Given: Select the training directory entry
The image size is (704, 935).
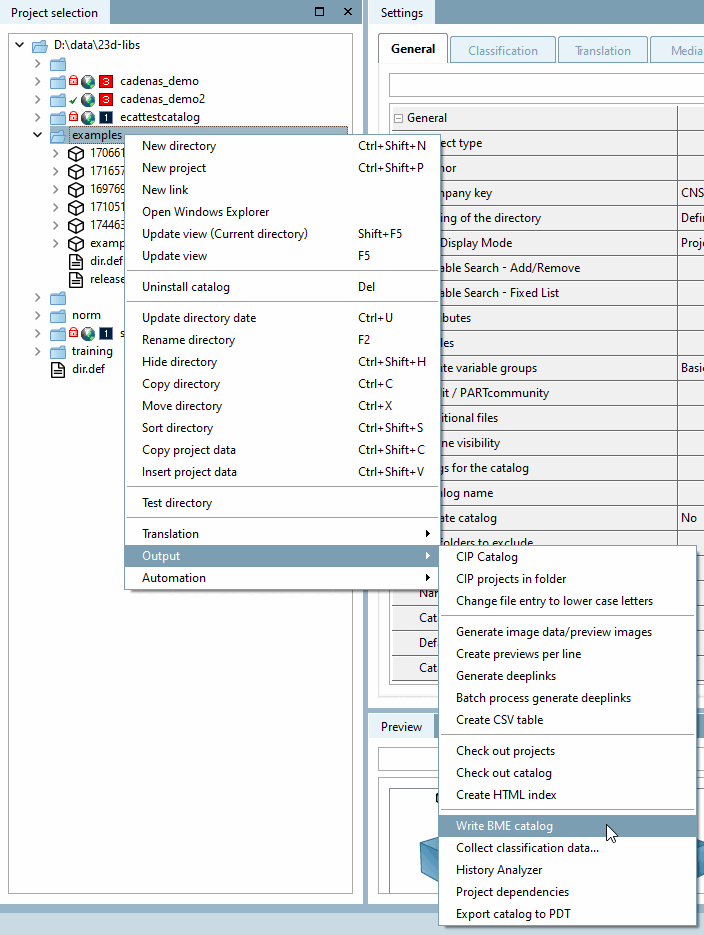Looking at the screenshot, I should pyautogui.click(x=92, y=351).
